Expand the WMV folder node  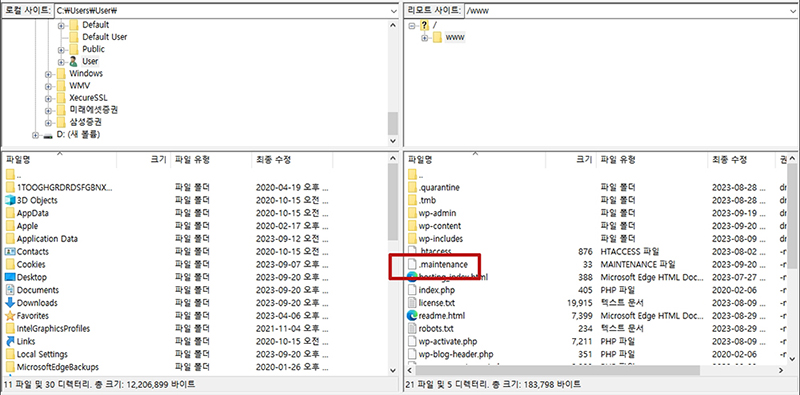click(48, 86)
